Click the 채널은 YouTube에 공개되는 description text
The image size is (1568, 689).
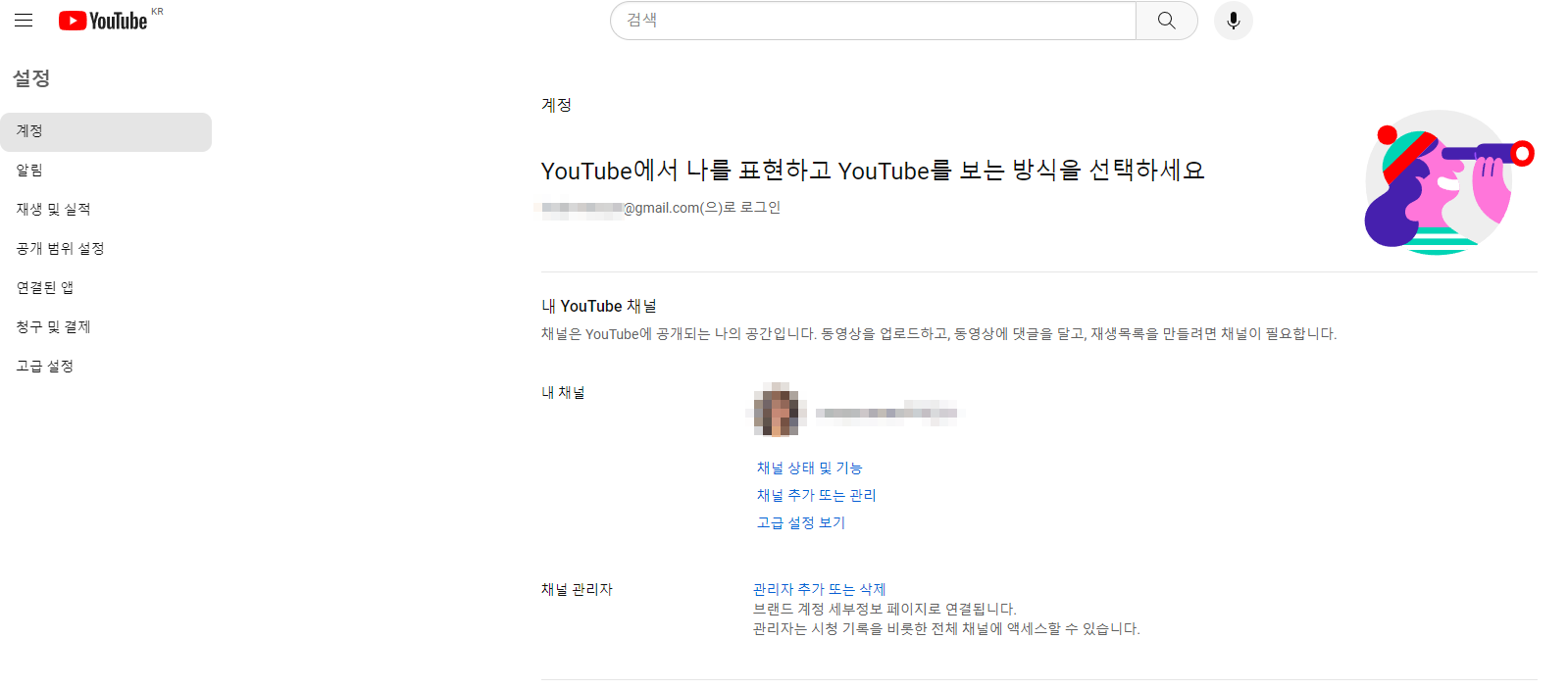(x=938, y=334)
